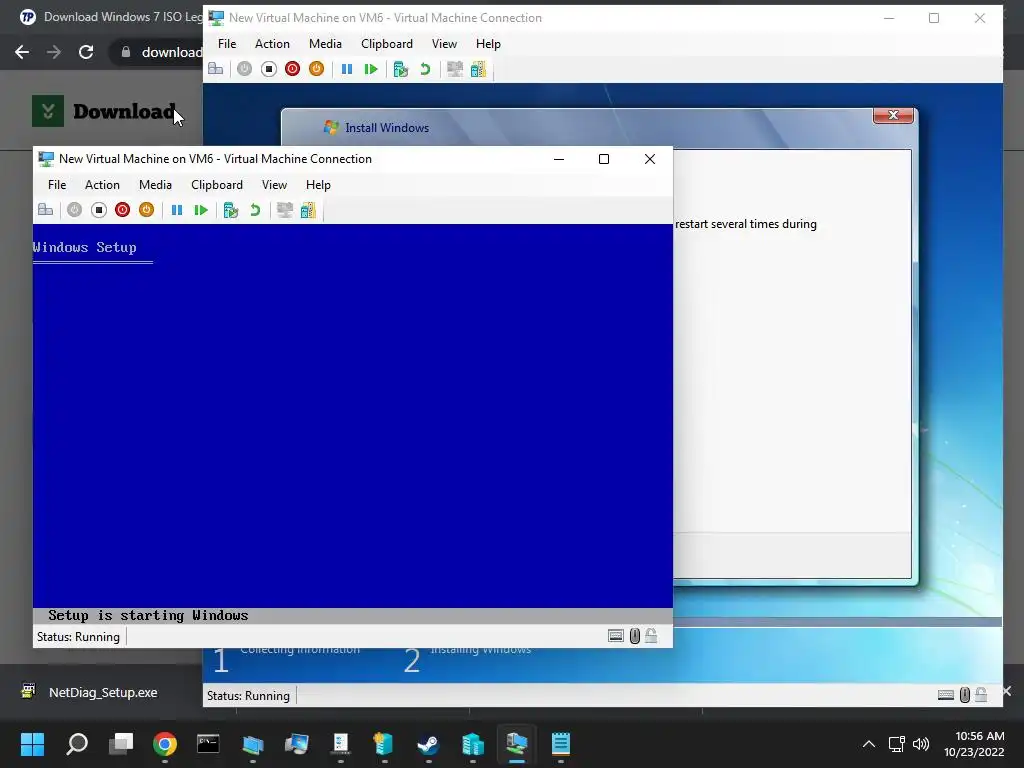Click Ctrl+Alt+Delete icon in background VM toolbar
1024x768 pixels.
(216, 69)
